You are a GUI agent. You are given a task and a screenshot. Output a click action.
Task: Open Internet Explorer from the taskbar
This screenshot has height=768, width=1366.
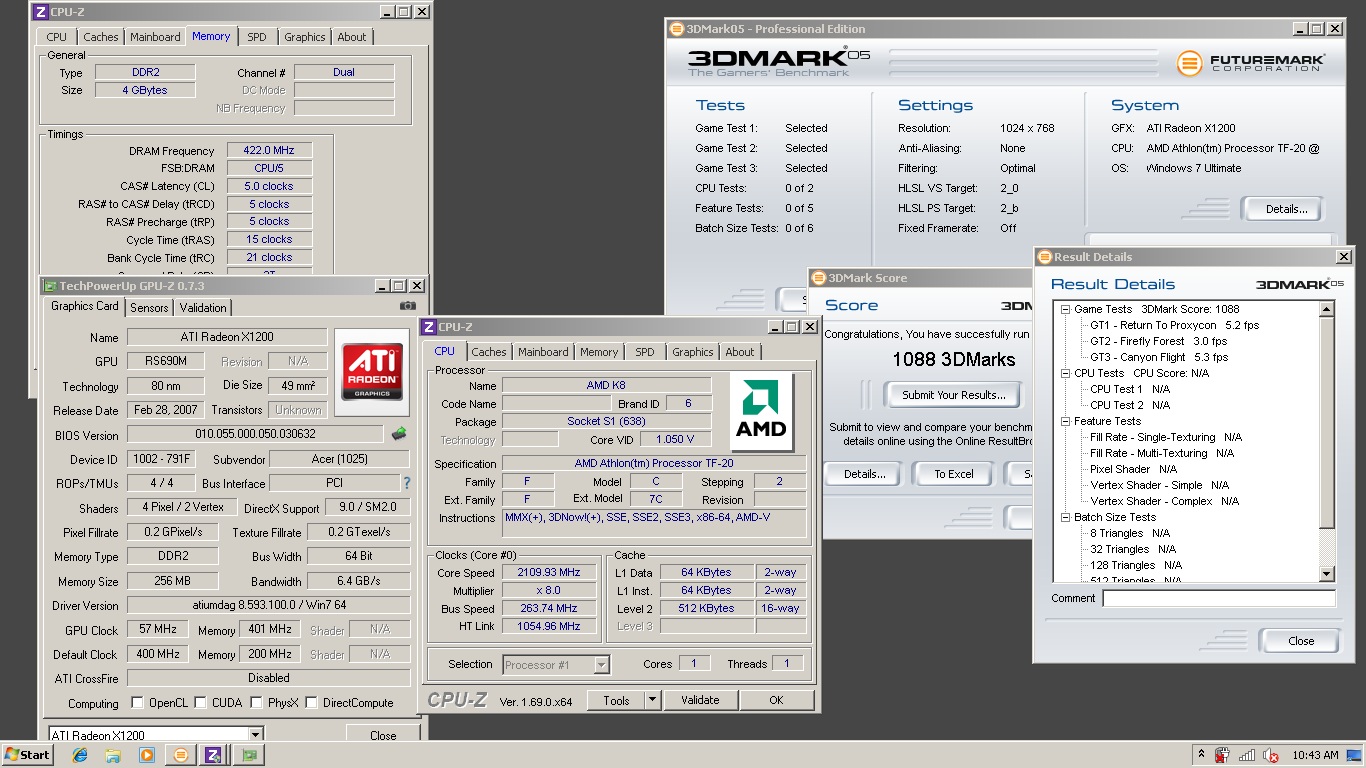[80, 755]
